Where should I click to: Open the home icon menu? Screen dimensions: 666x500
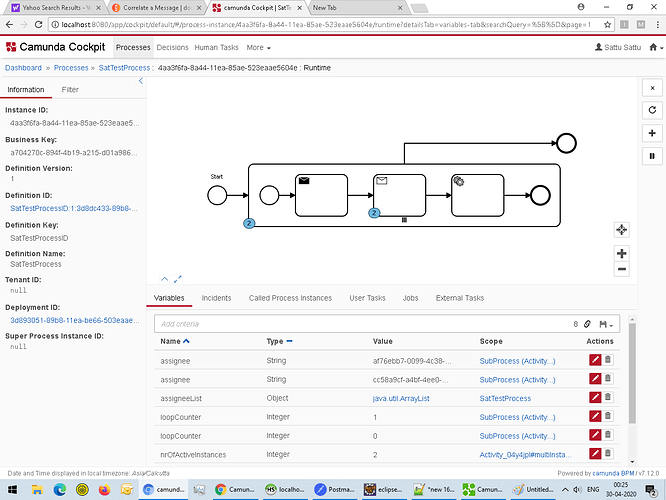[656, 48]
